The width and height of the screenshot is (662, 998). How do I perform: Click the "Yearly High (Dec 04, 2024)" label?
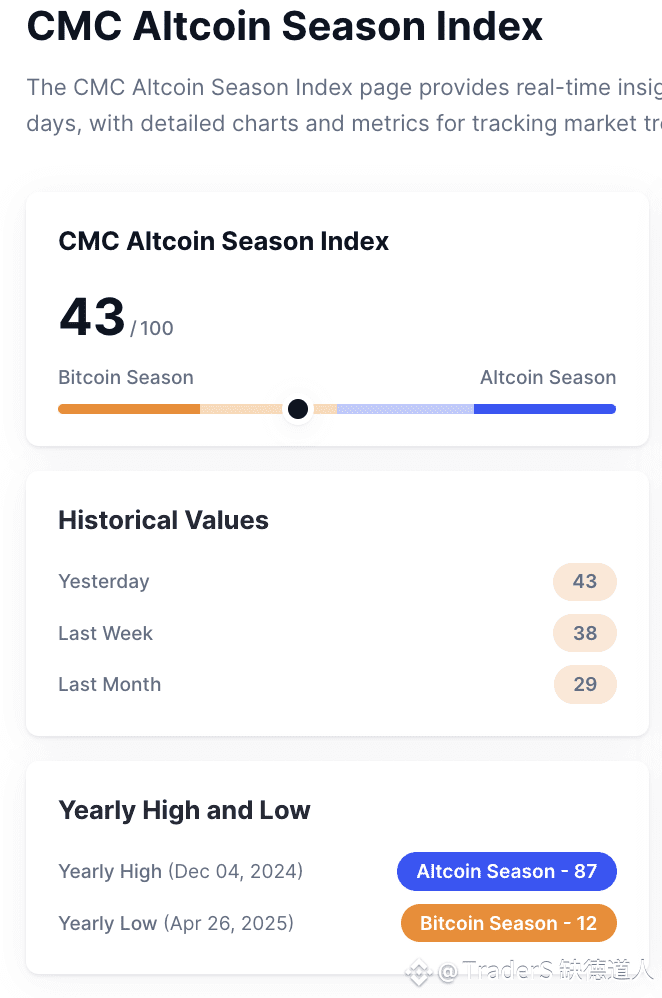(180, 872)
